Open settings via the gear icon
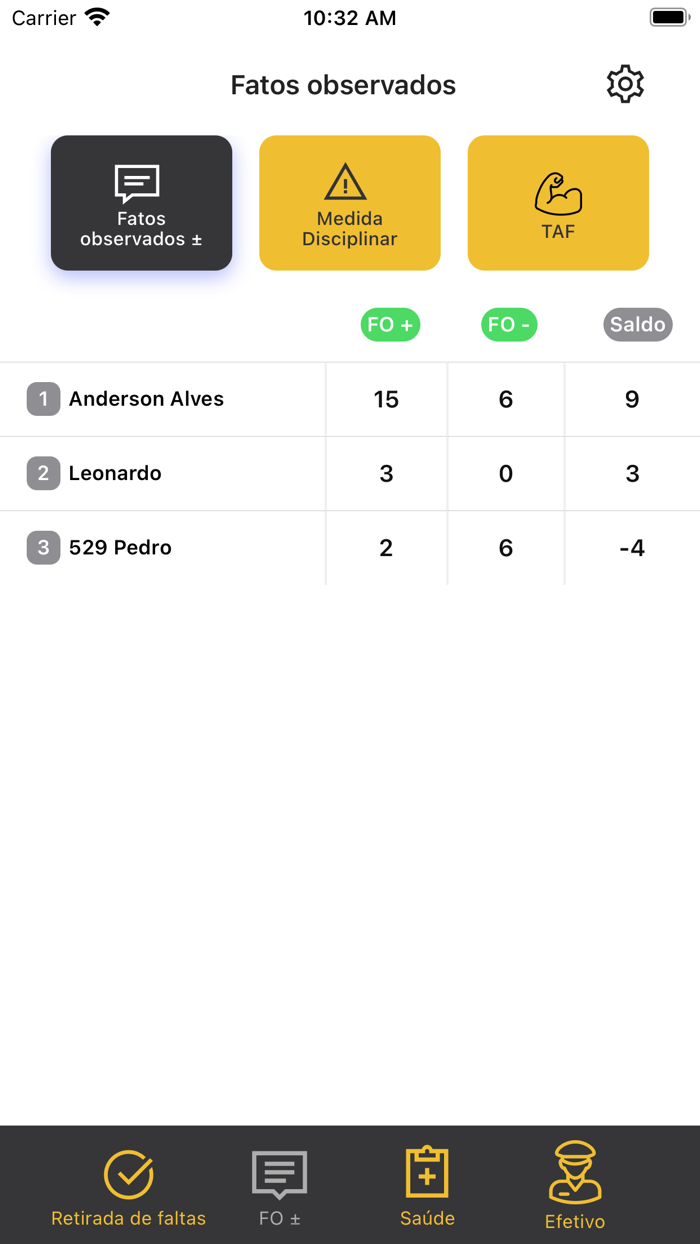 [x=625, y=85]
